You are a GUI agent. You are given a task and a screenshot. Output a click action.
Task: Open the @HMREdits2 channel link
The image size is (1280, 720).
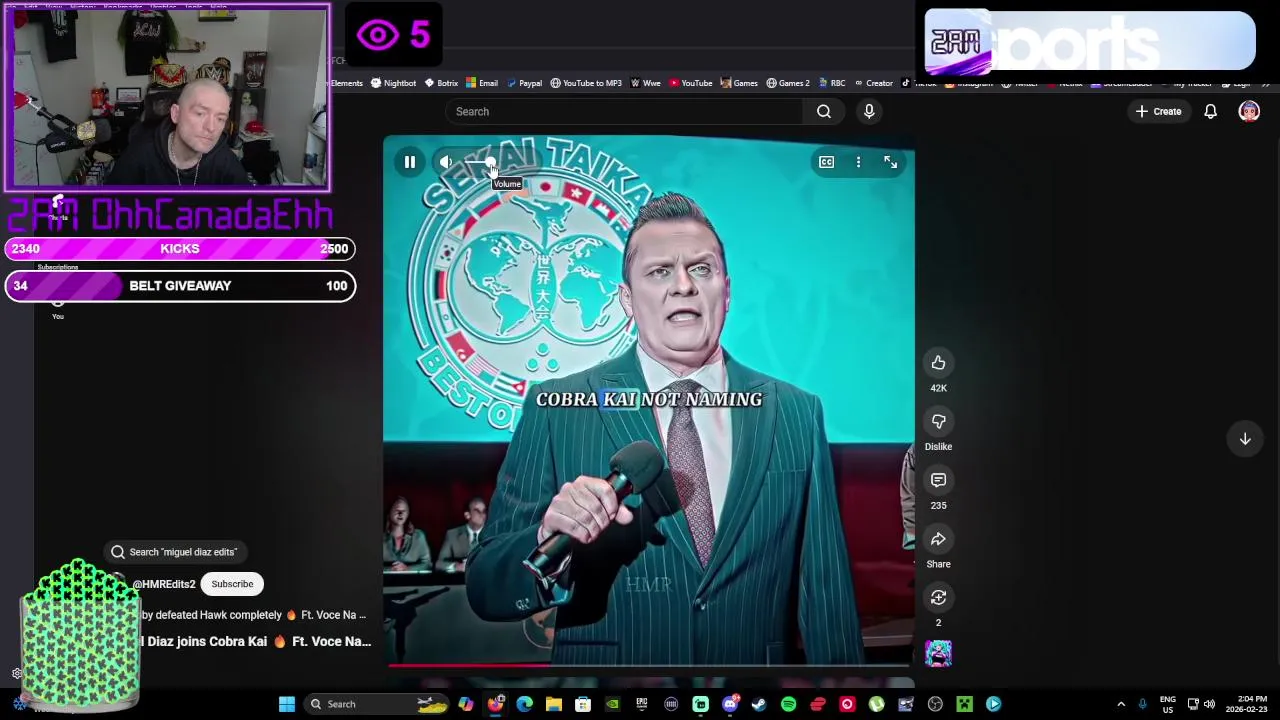(164, 584)
